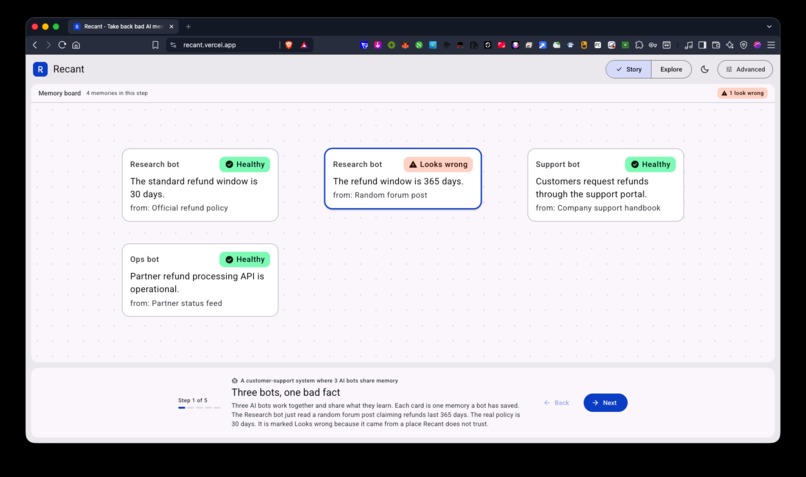Open the Advanced settings button
The width and height of the screenshot is (806, 477).
tap(745, 69)
